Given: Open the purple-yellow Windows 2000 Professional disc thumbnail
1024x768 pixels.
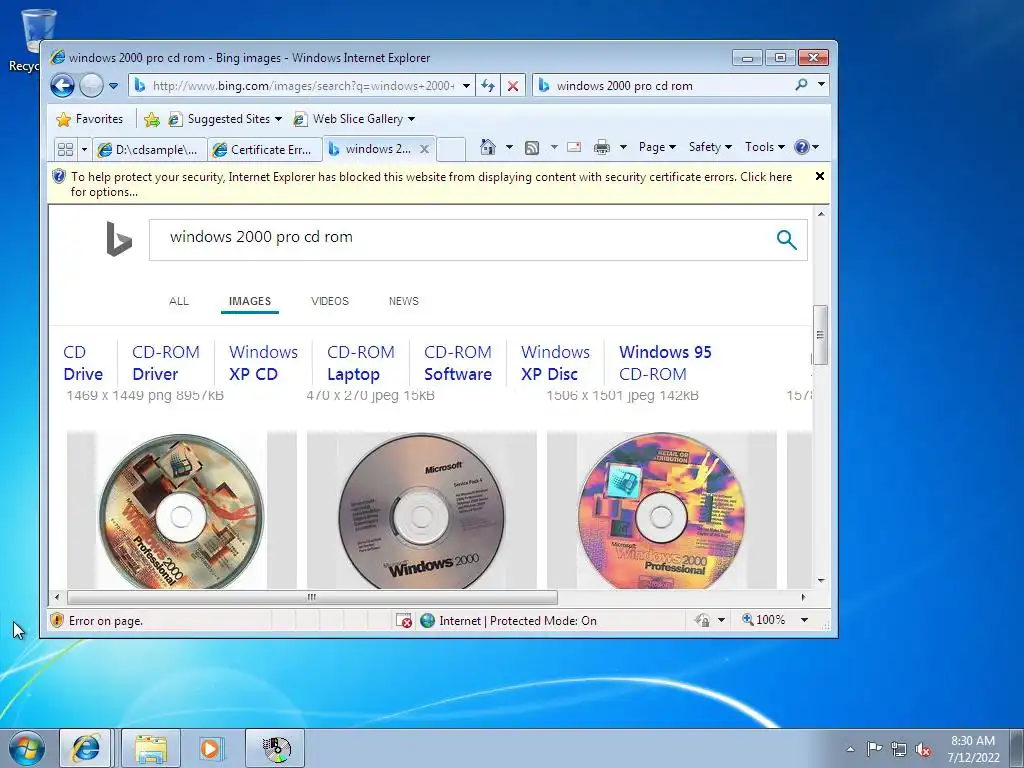Looking at the screenshot, I should pos(662,511).
